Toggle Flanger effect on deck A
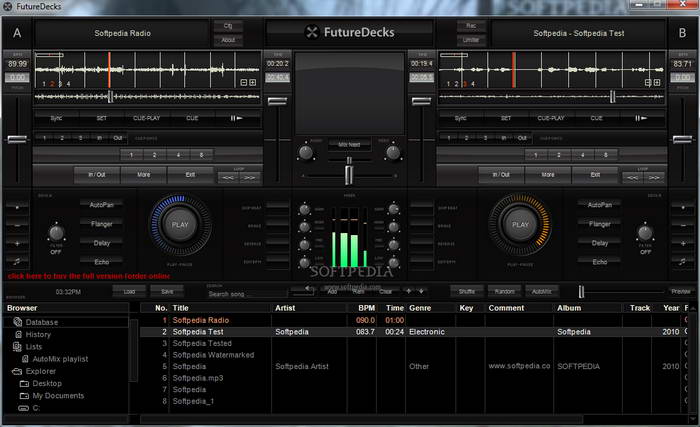 coord(101,224)
